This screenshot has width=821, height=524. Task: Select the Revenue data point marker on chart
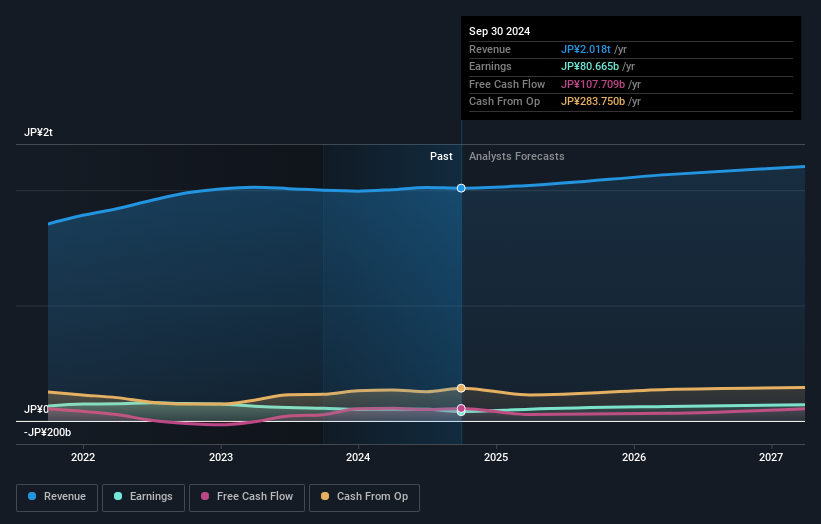(461, 188)
